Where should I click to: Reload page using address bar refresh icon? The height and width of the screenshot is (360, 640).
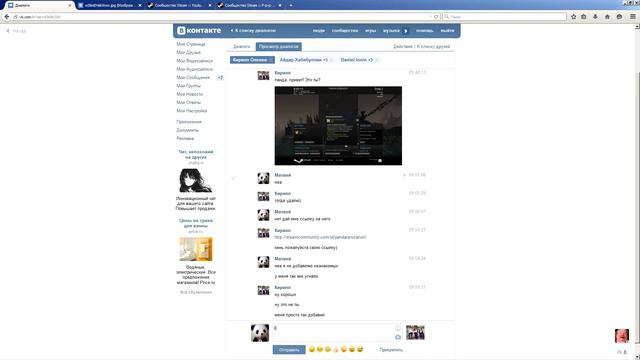436,17
